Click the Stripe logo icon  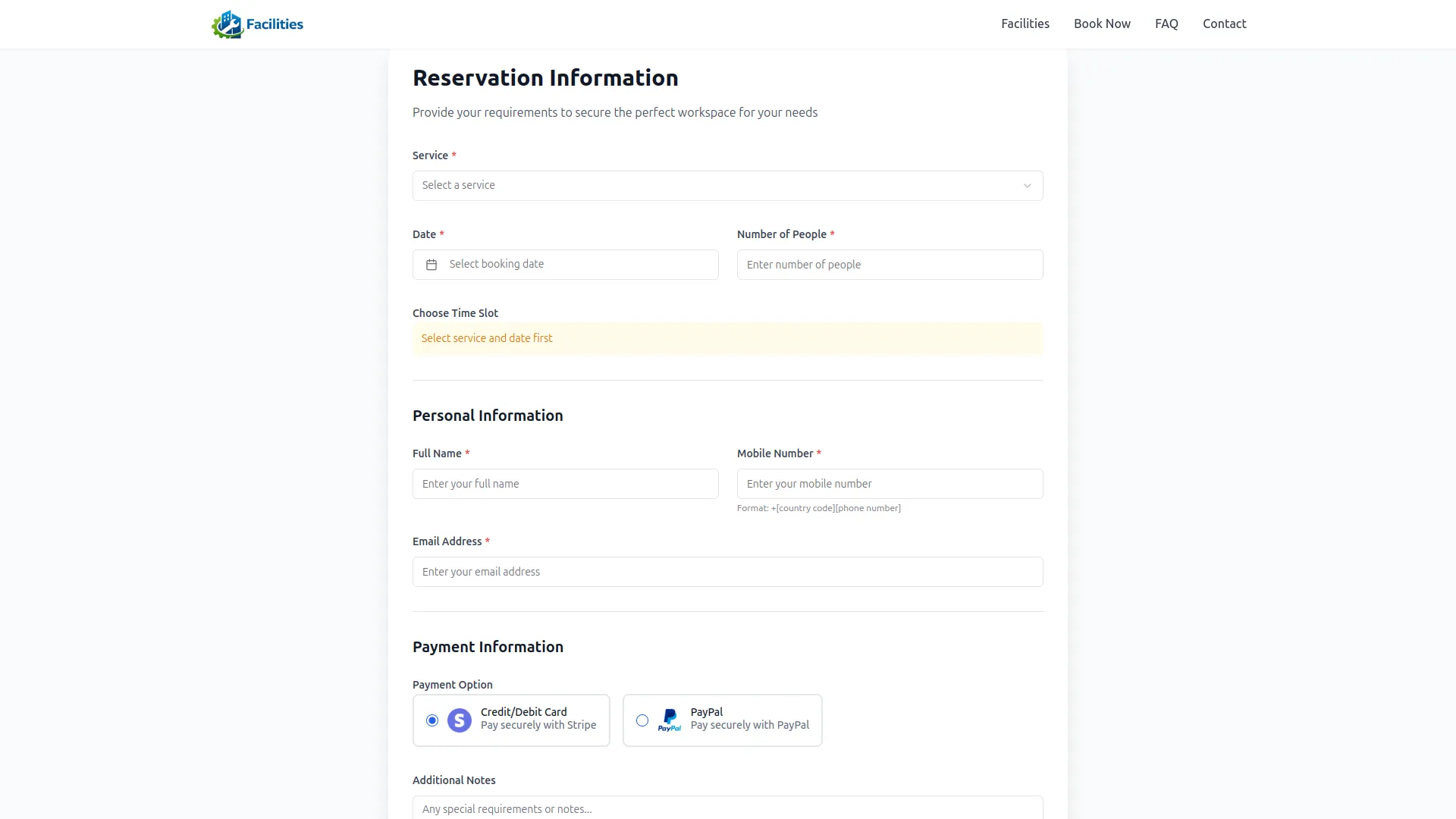(460, 720)
